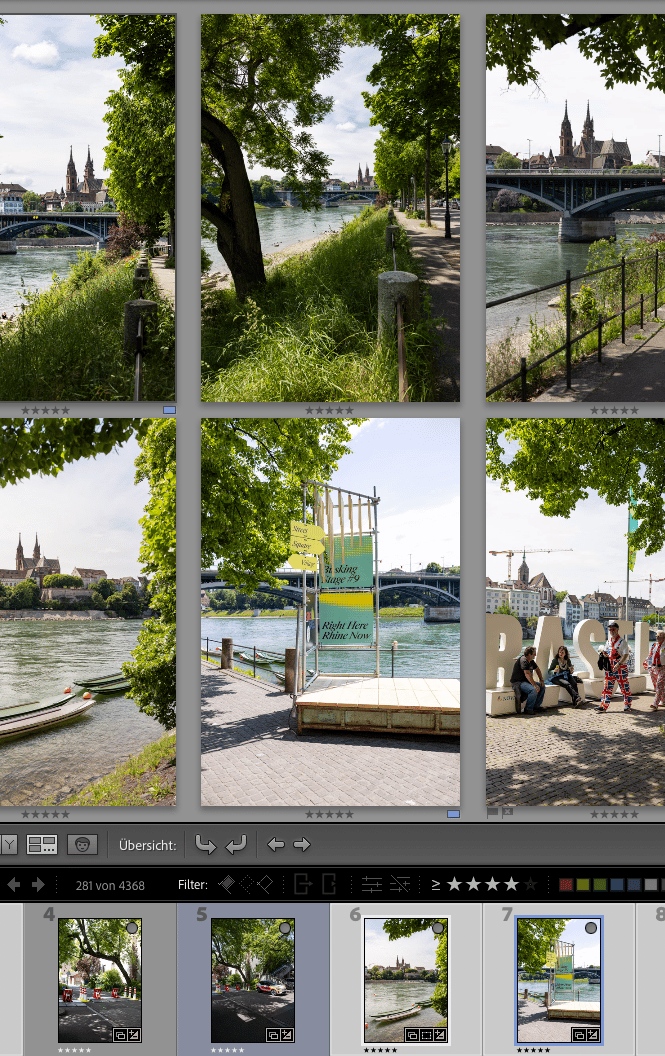Toggle the rejected photos filter

(x=265, y=884)
